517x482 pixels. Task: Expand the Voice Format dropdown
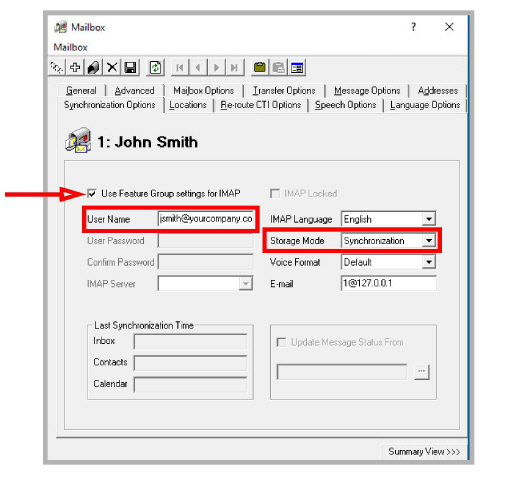tap(429, 262)
